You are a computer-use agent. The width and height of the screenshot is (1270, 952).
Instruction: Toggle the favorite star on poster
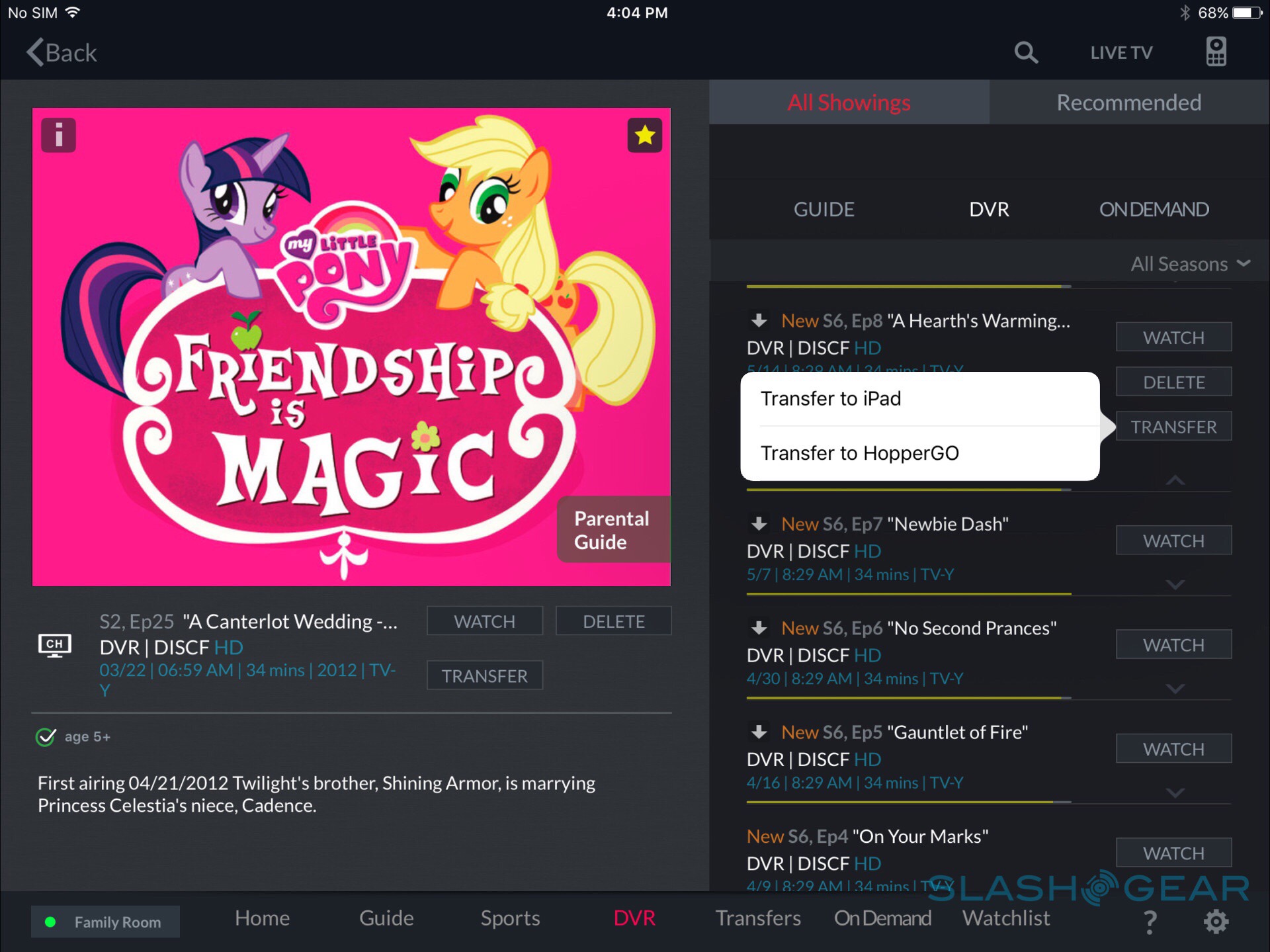click(644, 136)
